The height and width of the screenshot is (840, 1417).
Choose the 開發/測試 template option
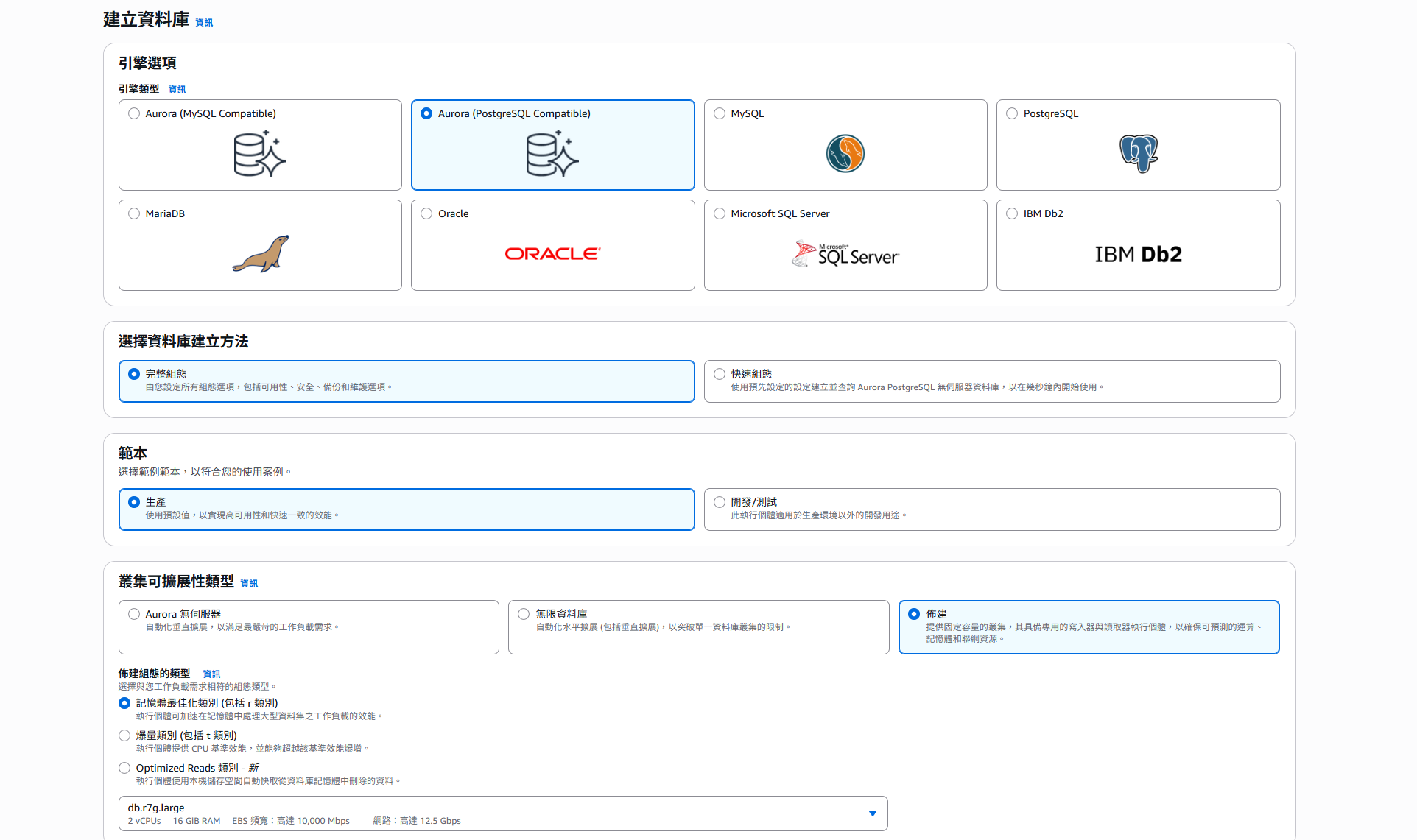coord(992,509)
